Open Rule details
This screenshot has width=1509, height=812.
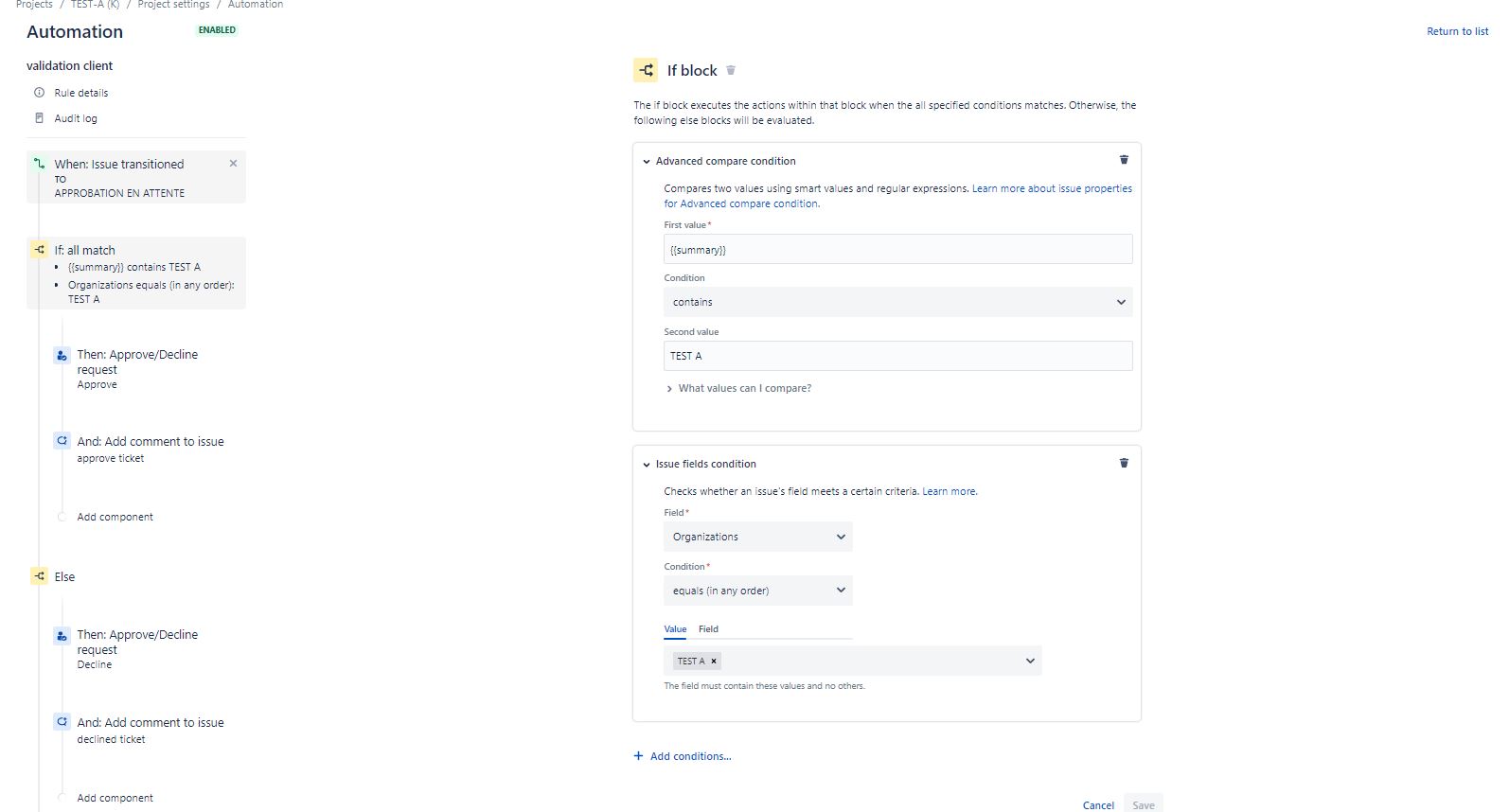(x=81, y=93)
